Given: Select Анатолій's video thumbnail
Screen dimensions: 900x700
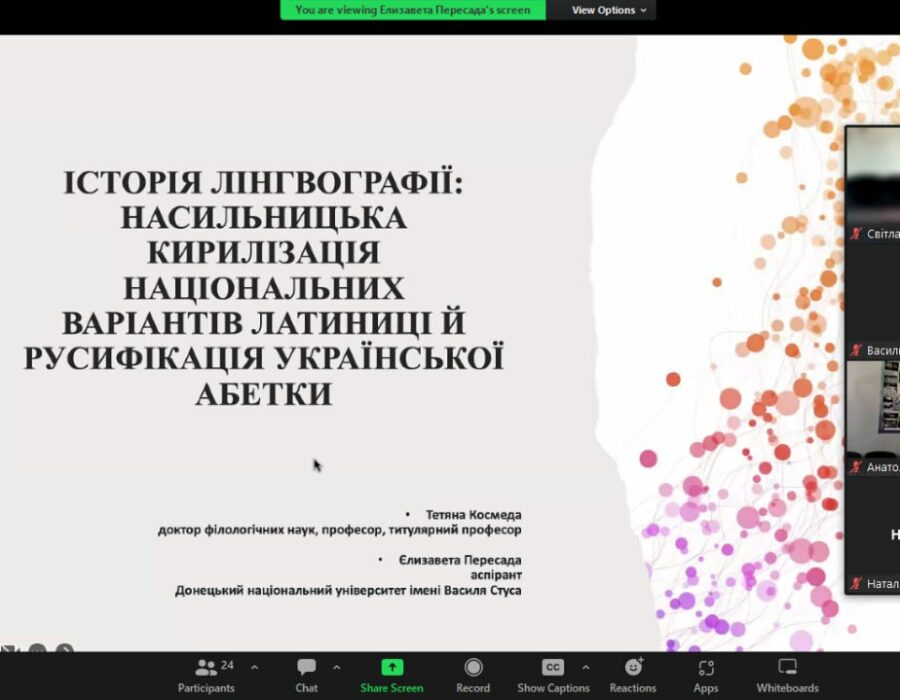Looking at the screenshot, I should click(x=873, y=408).
